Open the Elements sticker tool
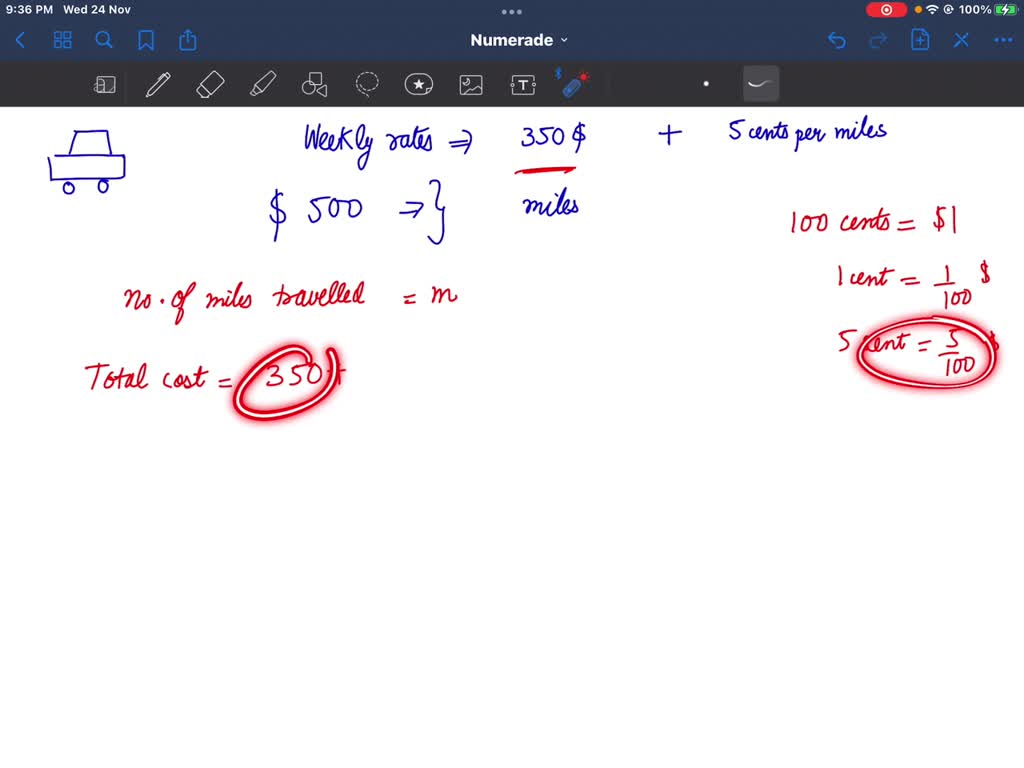 (x=419, y=84)
